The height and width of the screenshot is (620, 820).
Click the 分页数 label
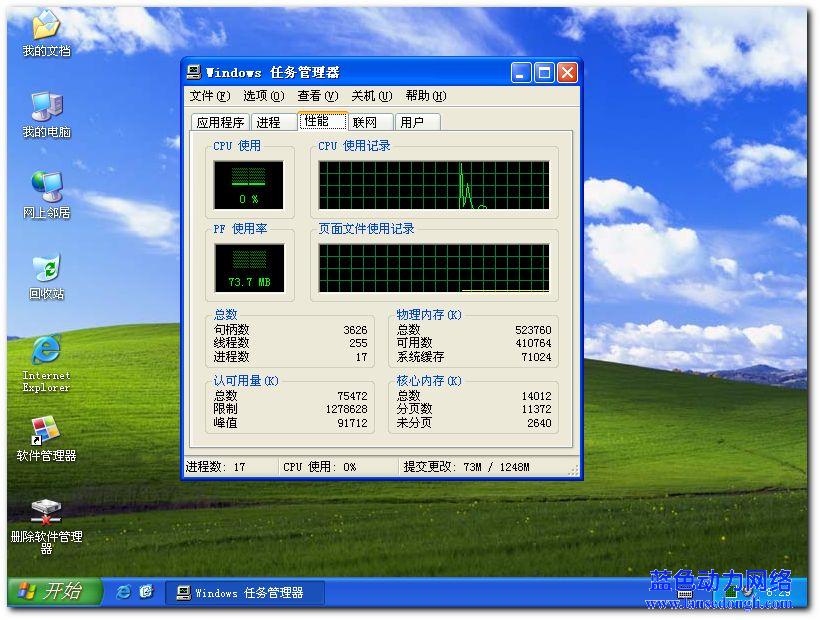coord(415,409)
